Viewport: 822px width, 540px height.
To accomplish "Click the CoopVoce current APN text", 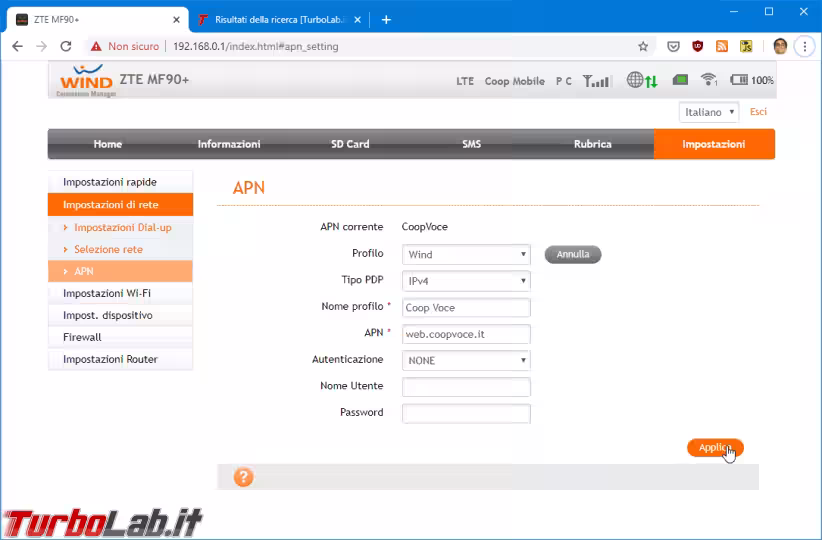I will (x=425, y=227).
